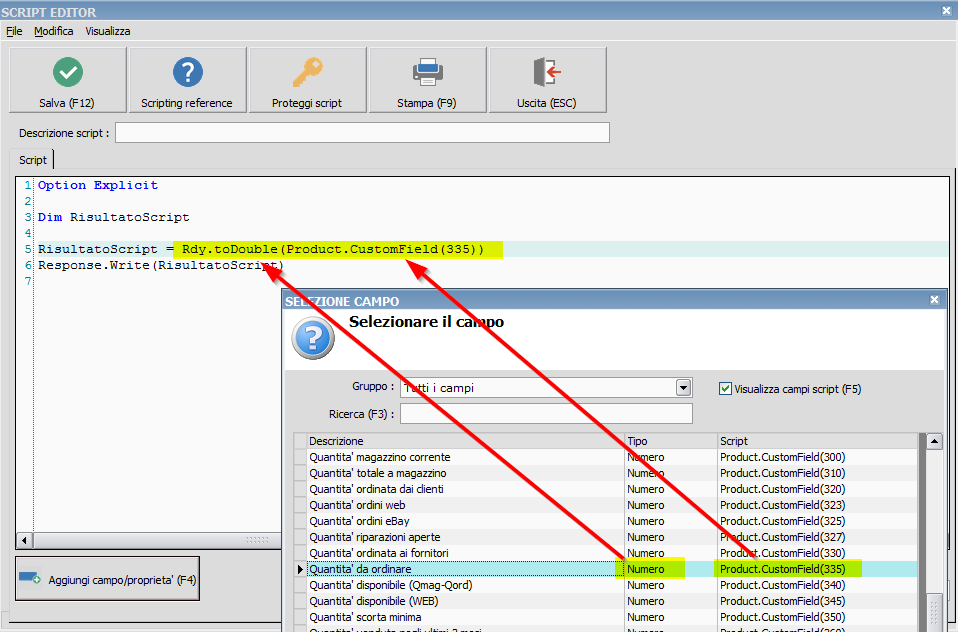Click the Proteggi script key button
The width and height of the screenshot is (958, 632).
pos(307,80)
